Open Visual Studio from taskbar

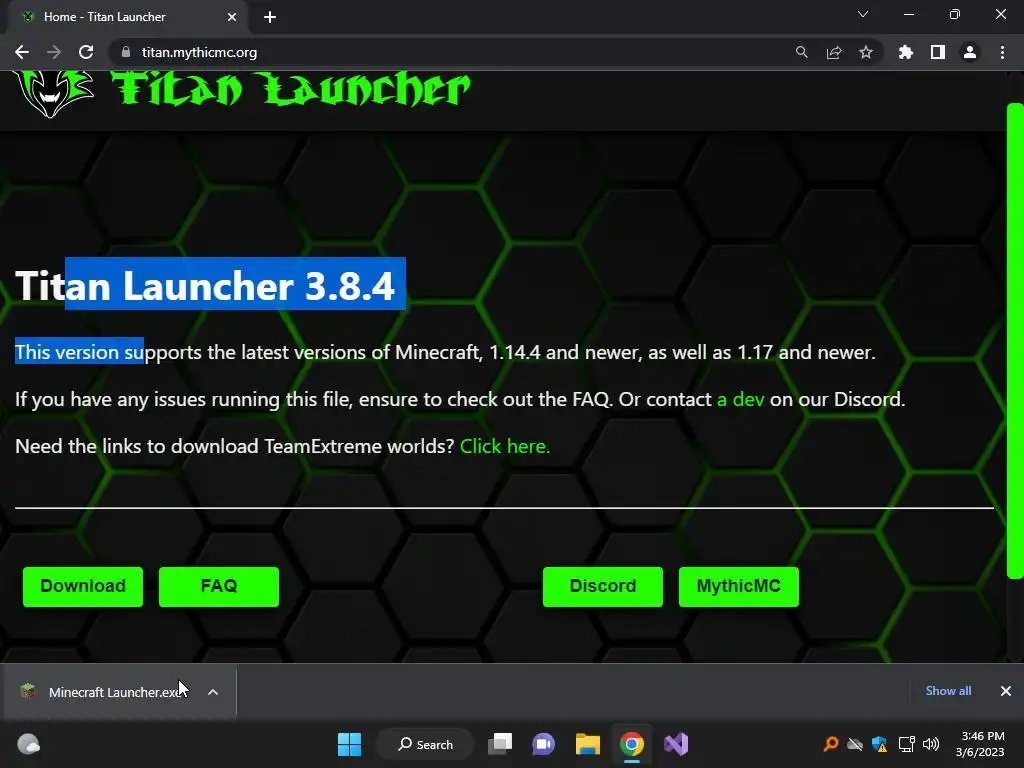pos(676,744)
